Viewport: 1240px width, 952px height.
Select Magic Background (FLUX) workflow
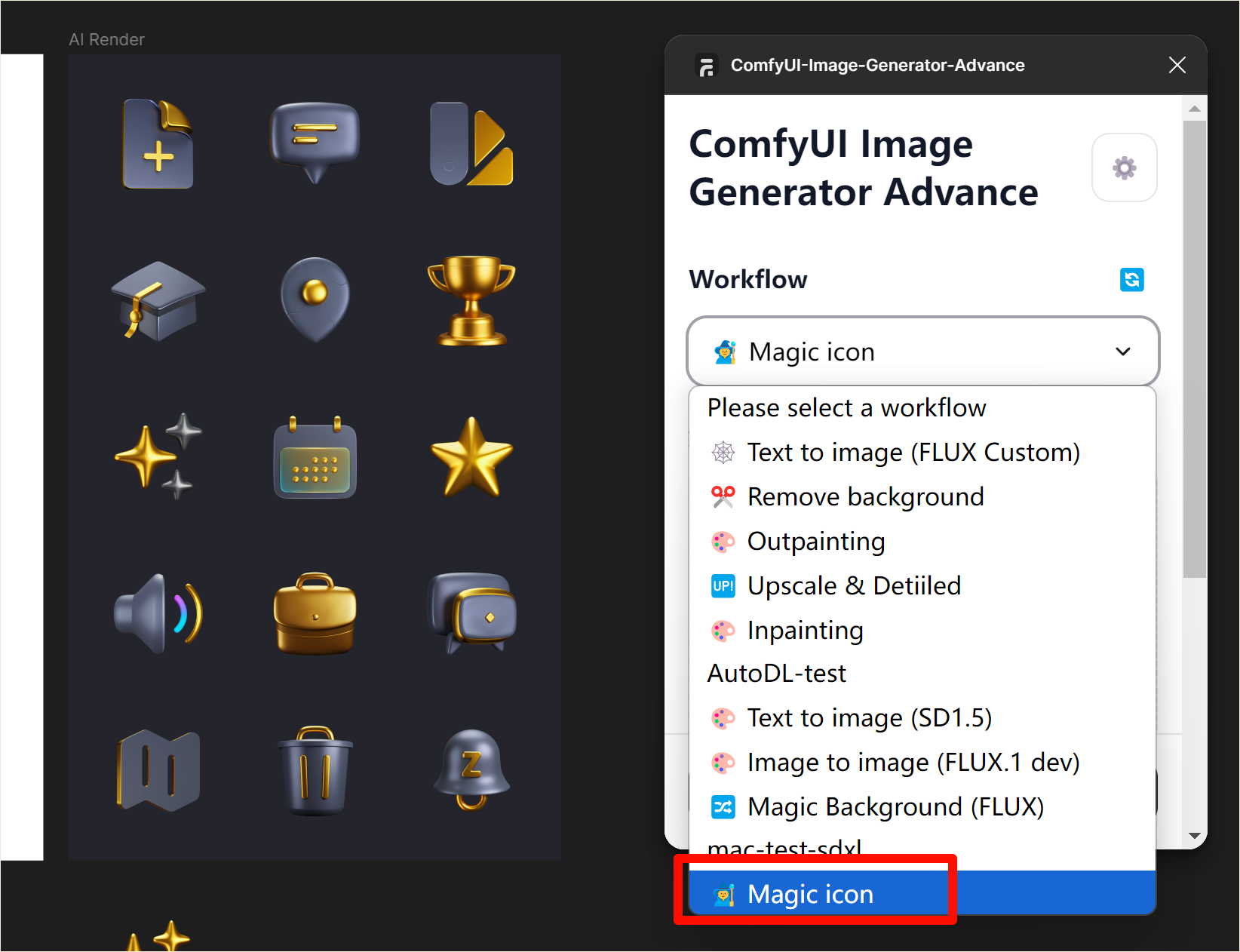click(x=922, y=806)
